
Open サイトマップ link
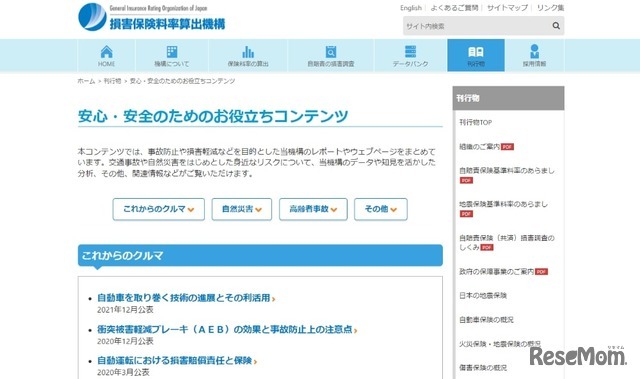click(x=507, y=8)
